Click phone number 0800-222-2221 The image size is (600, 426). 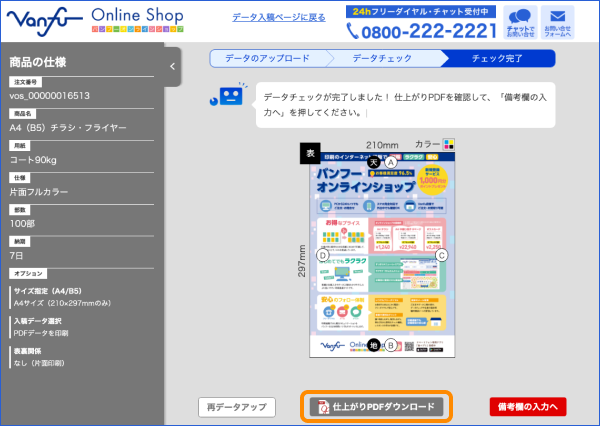pos(429,31)
